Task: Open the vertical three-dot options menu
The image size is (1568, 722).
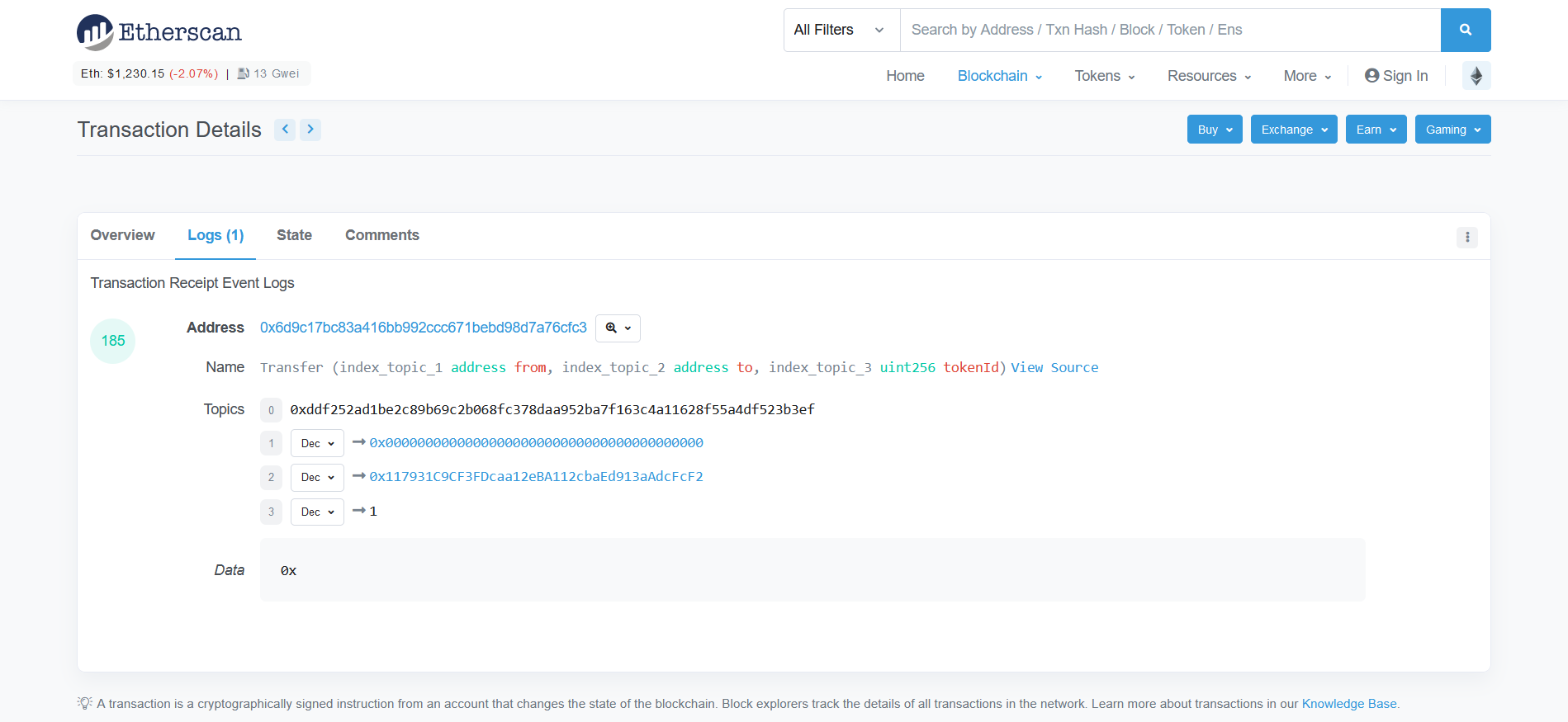Action: coord(1466,238)
